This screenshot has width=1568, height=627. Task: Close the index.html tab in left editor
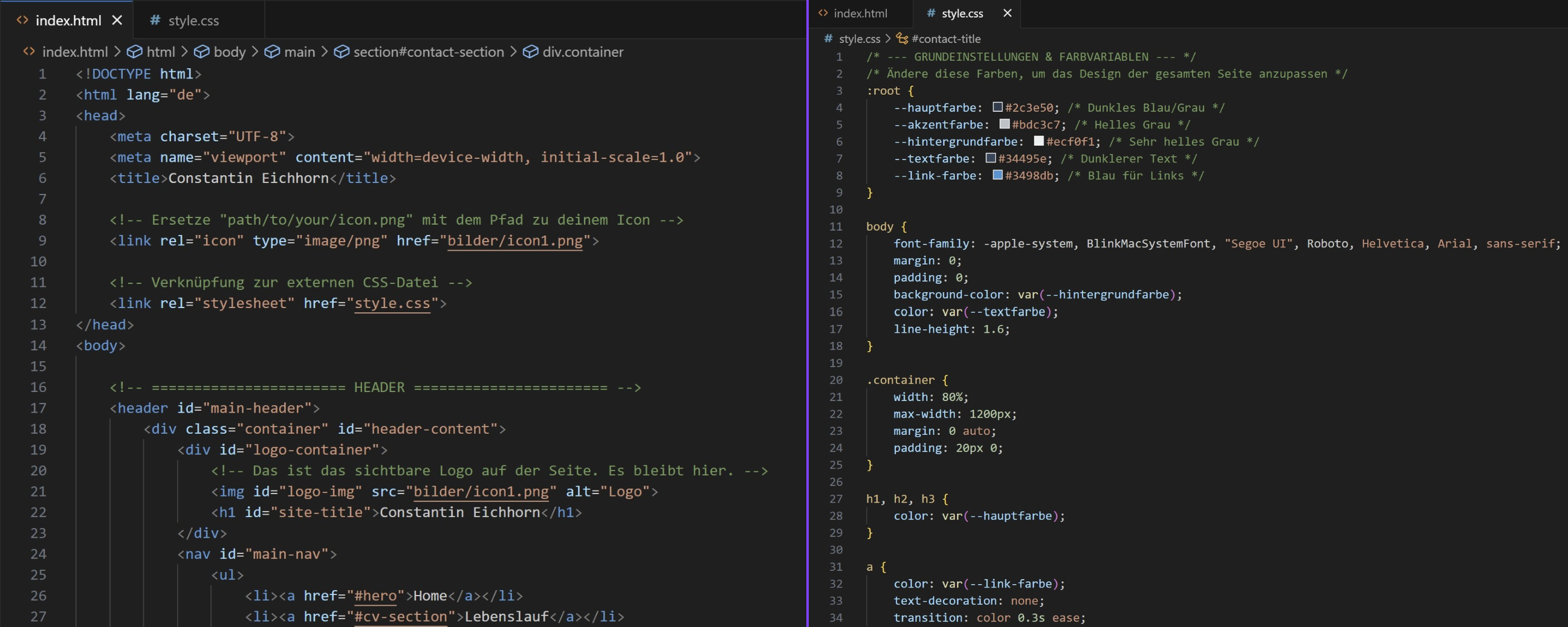pos(117,21)
